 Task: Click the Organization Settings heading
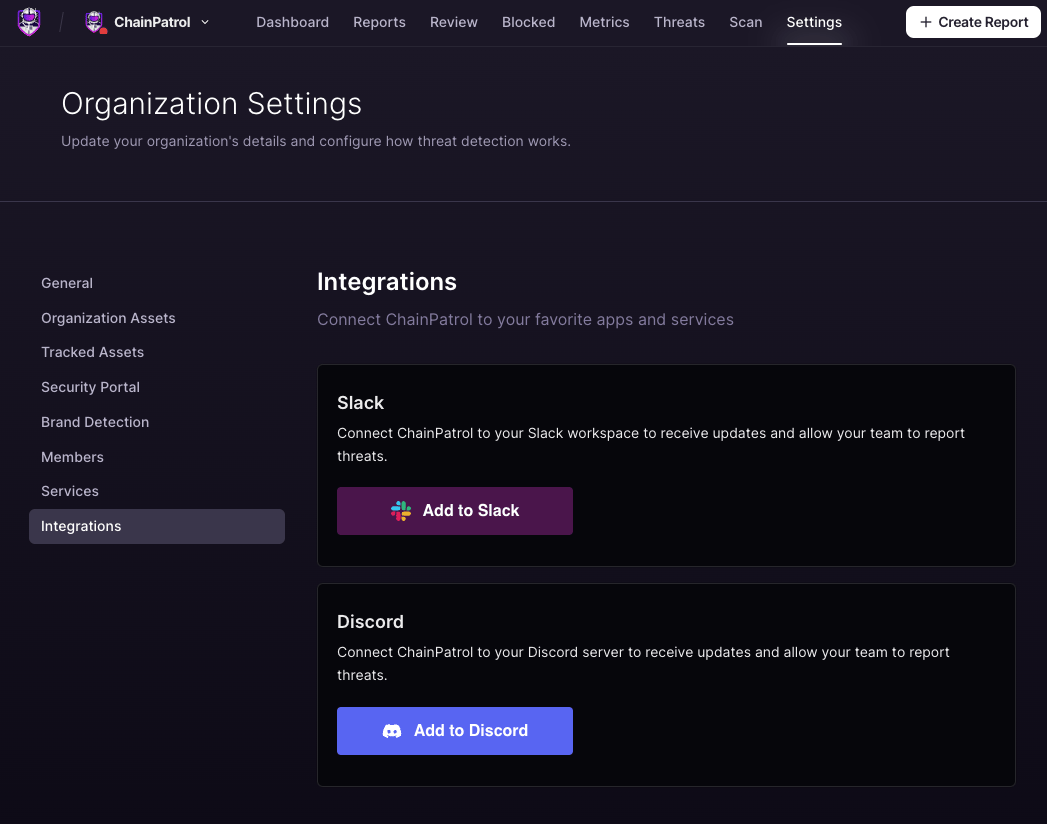[x=212, y=104]
